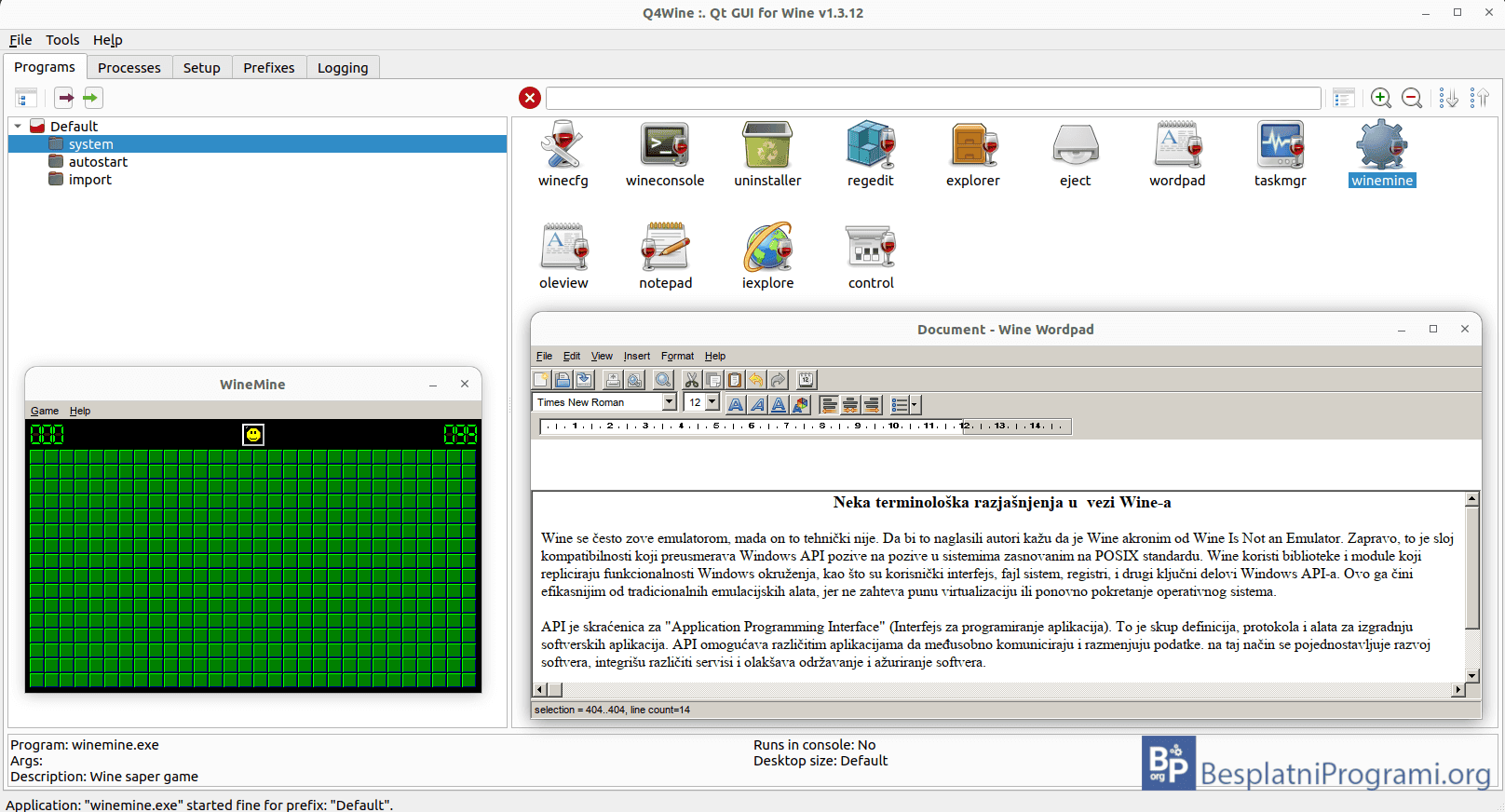
Task: Open Wordpad Insert menu
Action: [637, 356]
